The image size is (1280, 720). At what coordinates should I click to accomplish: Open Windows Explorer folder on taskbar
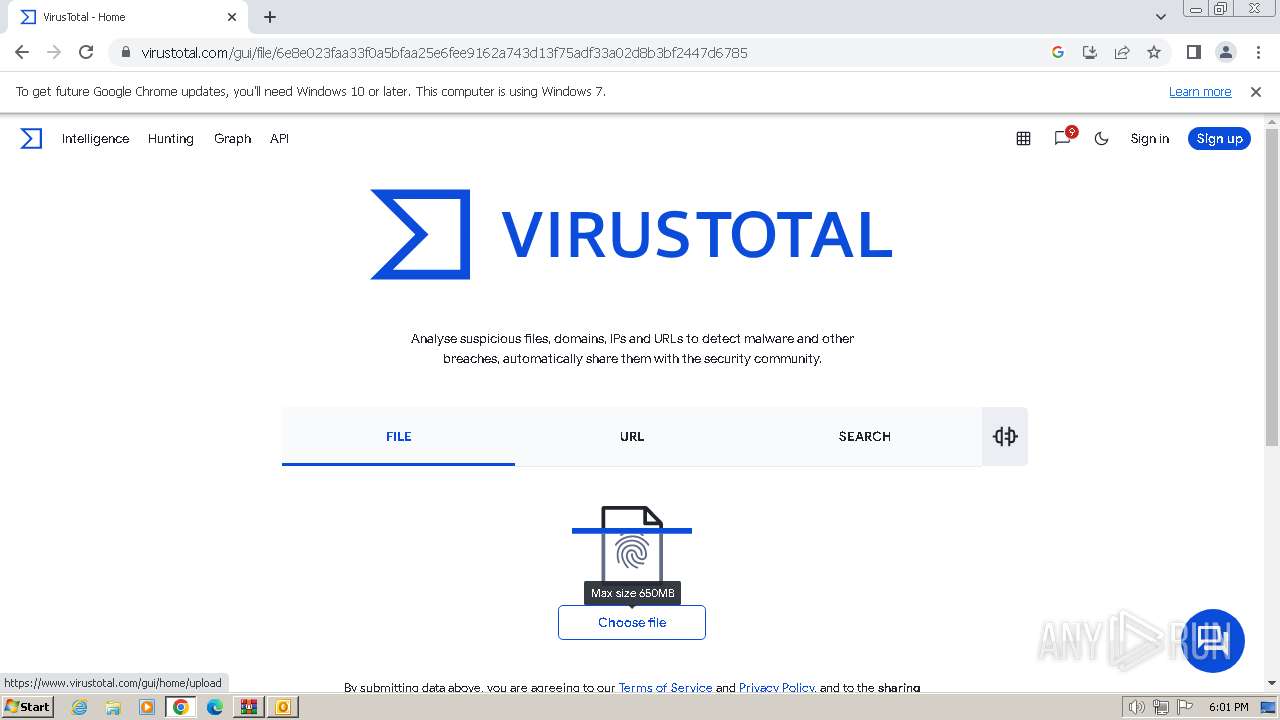click(x=113, y=707)
